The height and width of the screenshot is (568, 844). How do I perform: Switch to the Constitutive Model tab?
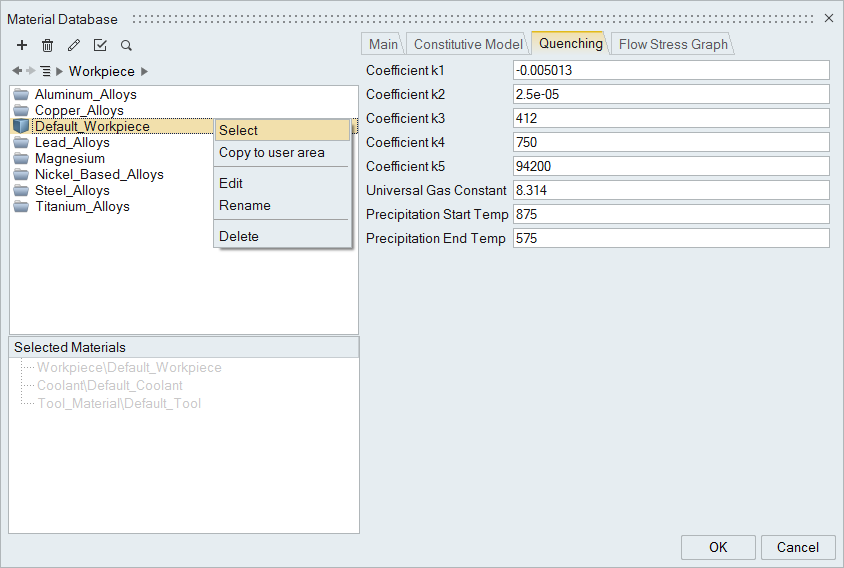(467, 44)
